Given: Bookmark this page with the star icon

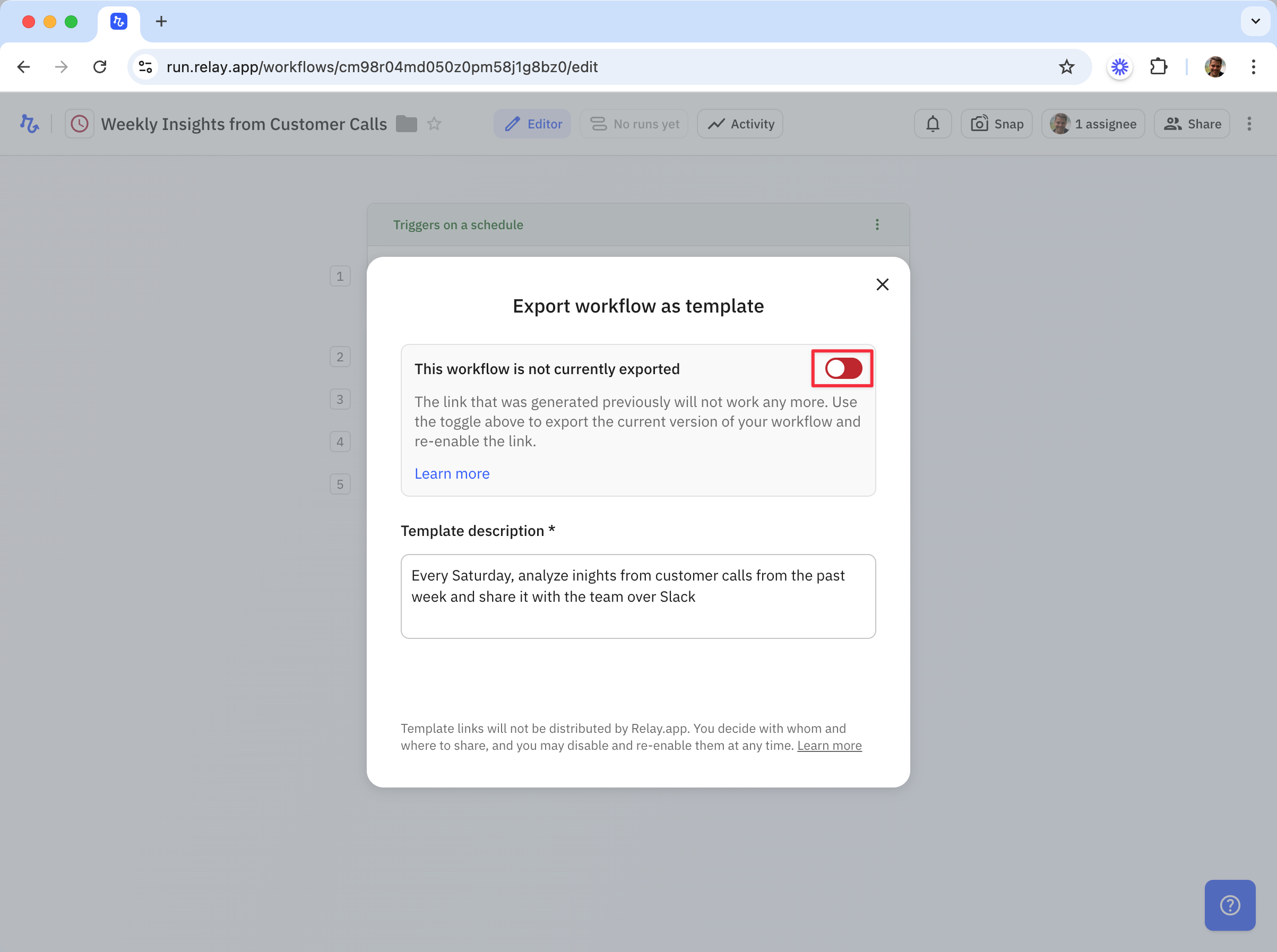Looking at the screenshot, I should [1066, 67].
